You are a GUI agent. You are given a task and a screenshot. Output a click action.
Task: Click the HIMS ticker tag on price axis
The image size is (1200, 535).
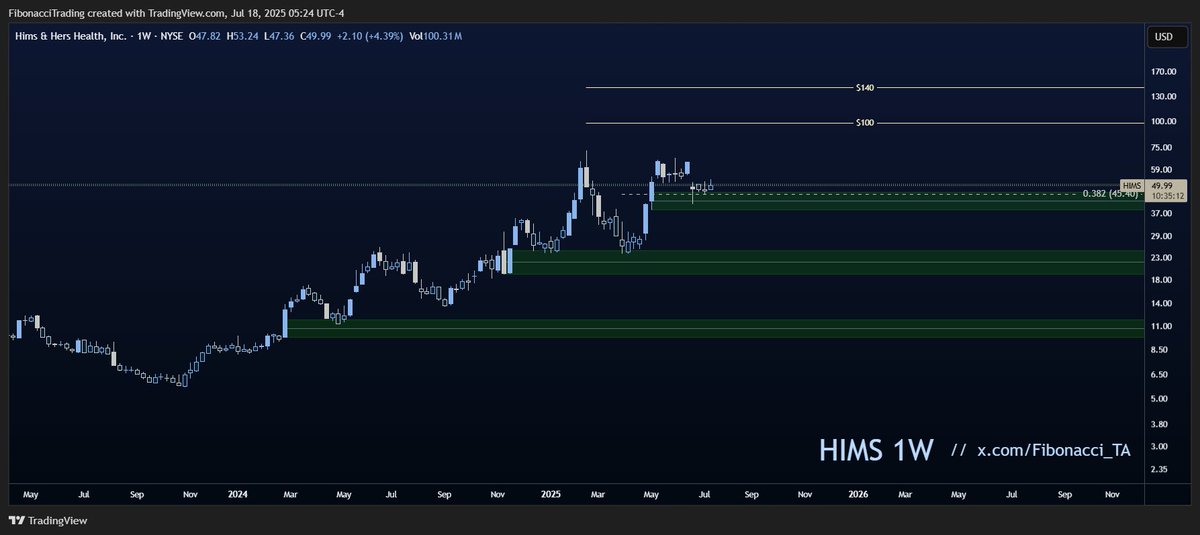1132,186
